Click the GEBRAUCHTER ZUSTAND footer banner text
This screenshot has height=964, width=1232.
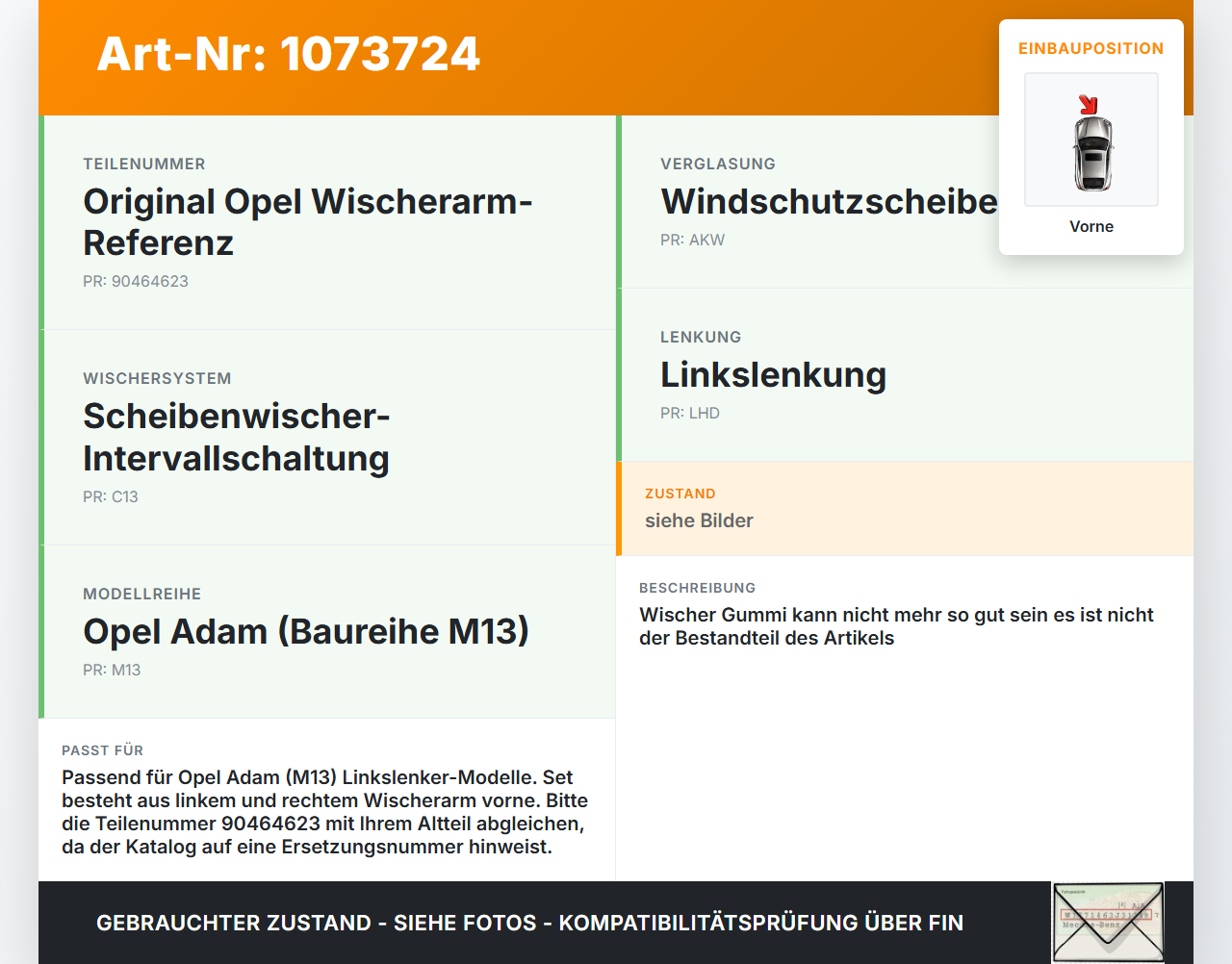(529, 923)
